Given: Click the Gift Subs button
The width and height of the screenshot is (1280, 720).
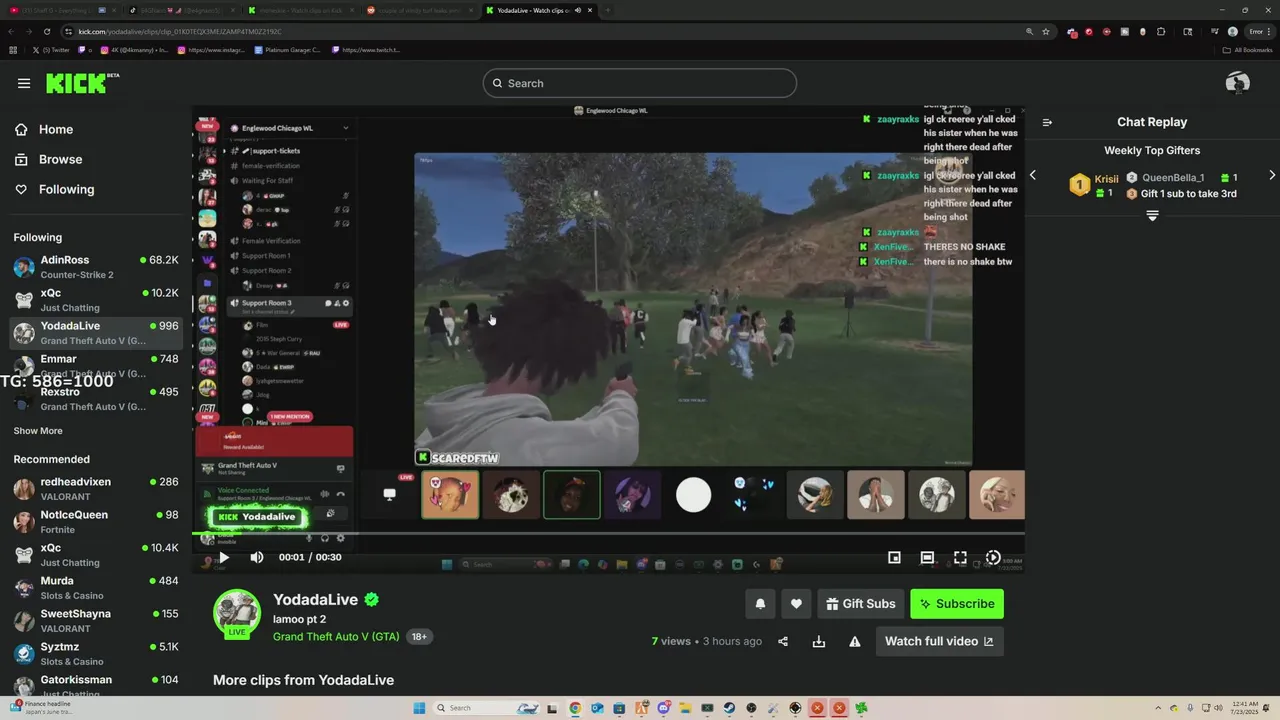Looking at the screenshot, I should [861, 604].
